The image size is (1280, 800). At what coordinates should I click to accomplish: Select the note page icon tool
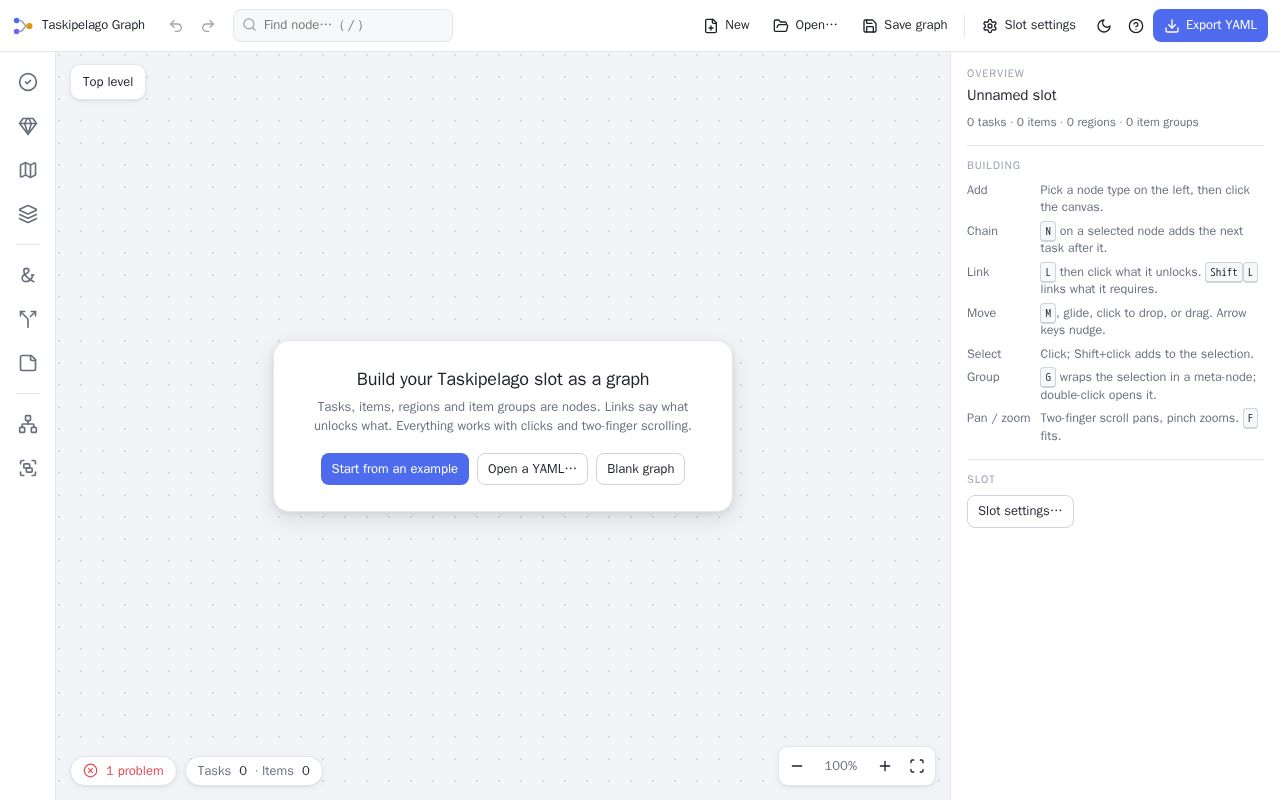click(x=28, y=363)
